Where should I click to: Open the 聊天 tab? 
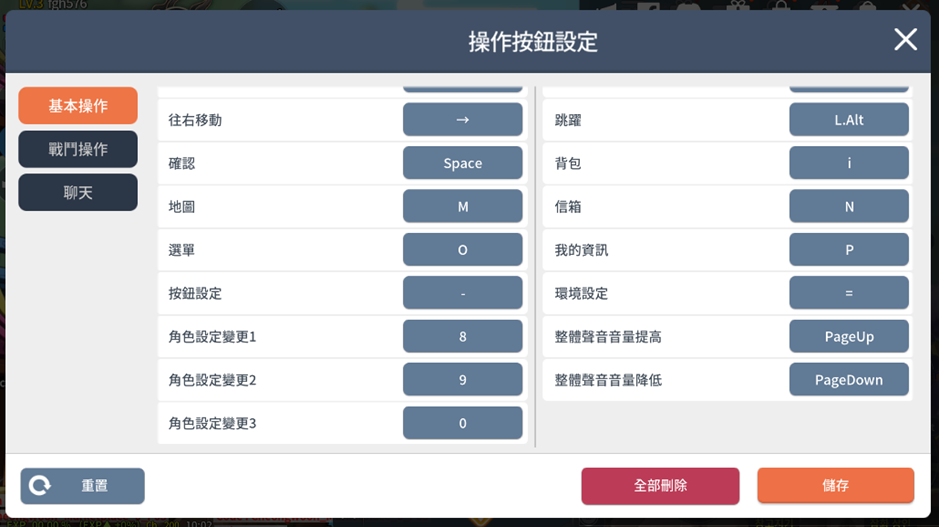coord(78,192)
